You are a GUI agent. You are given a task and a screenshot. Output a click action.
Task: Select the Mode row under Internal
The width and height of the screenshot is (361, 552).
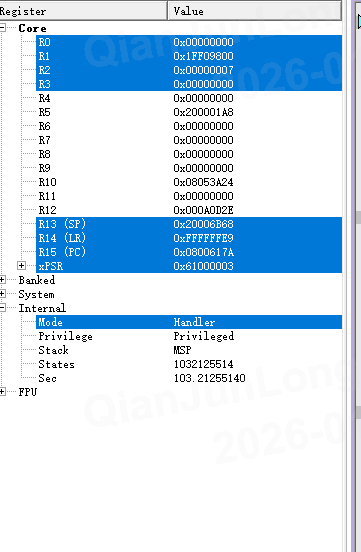tap(189, 322)
